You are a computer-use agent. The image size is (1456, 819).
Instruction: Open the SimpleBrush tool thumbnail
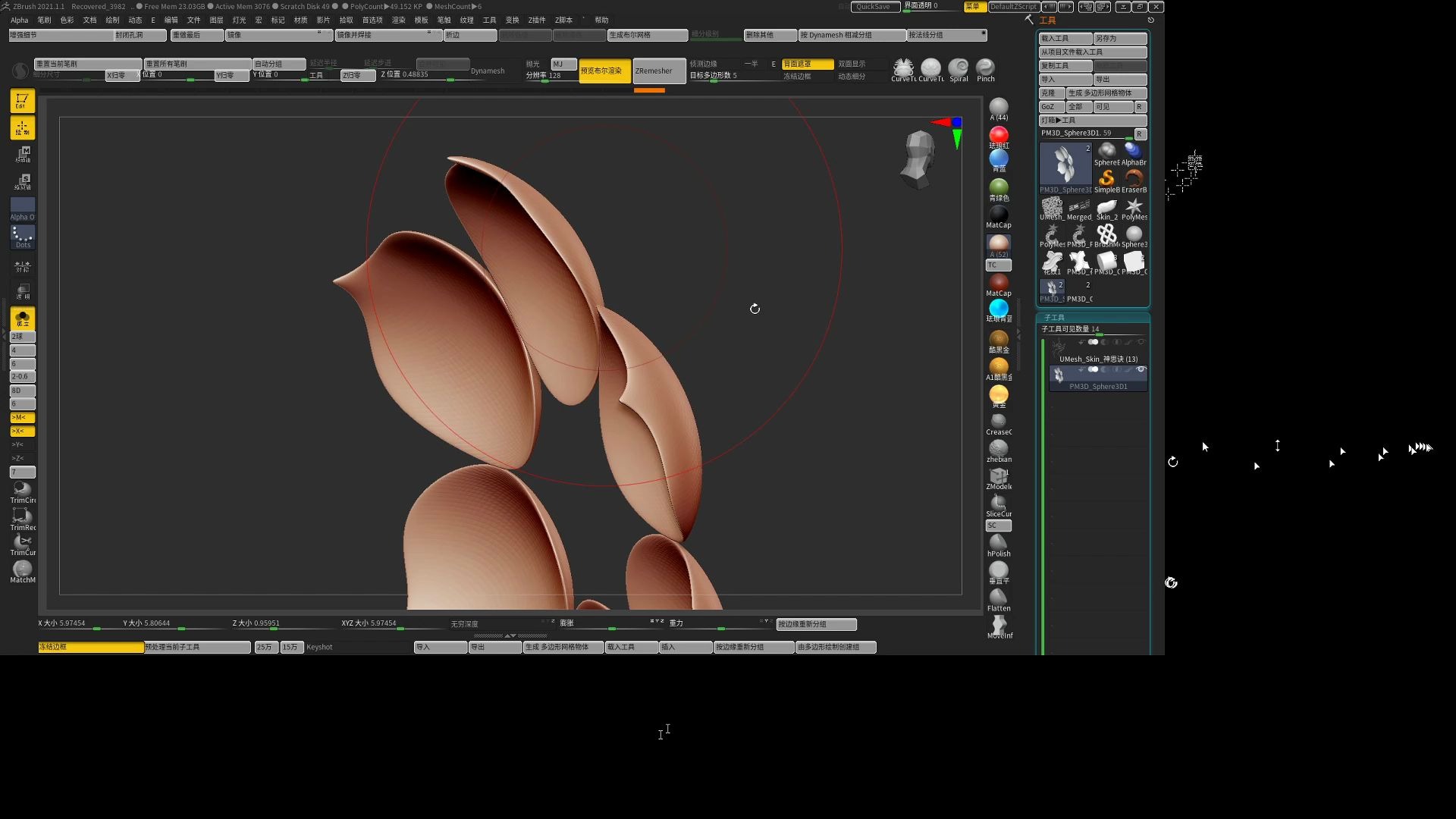(1106, 180)
